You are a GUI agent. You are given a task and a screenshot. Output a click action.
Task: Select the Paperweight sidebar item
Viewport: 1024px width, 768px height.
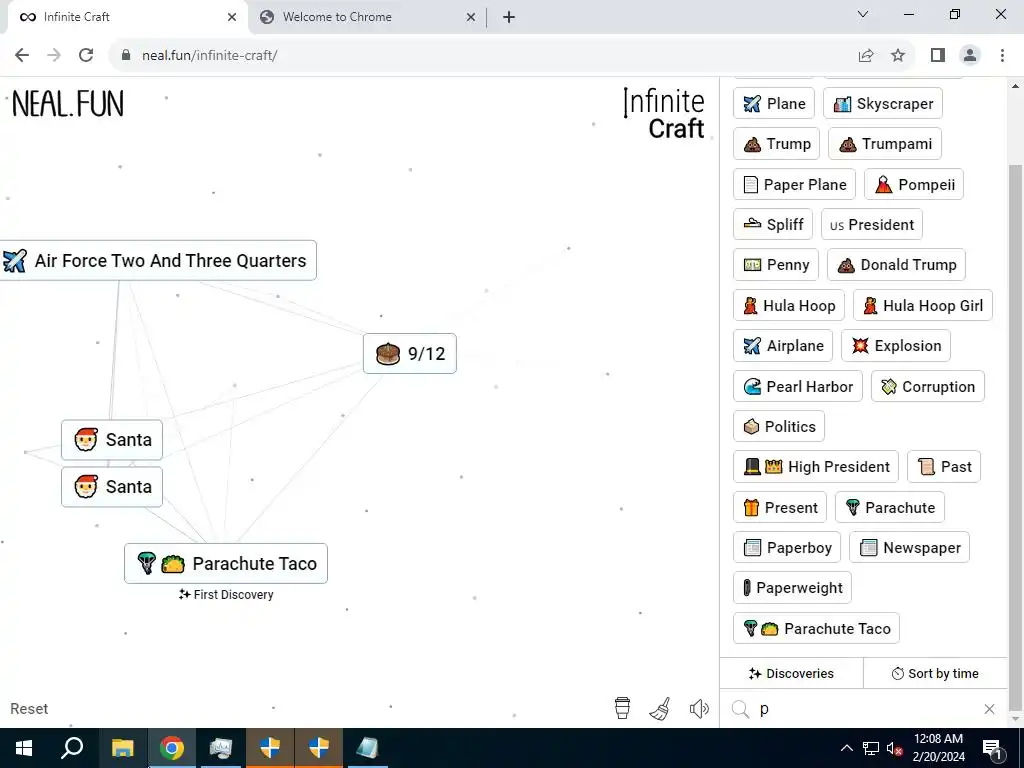pyautogui.click(x=792, y=588)
